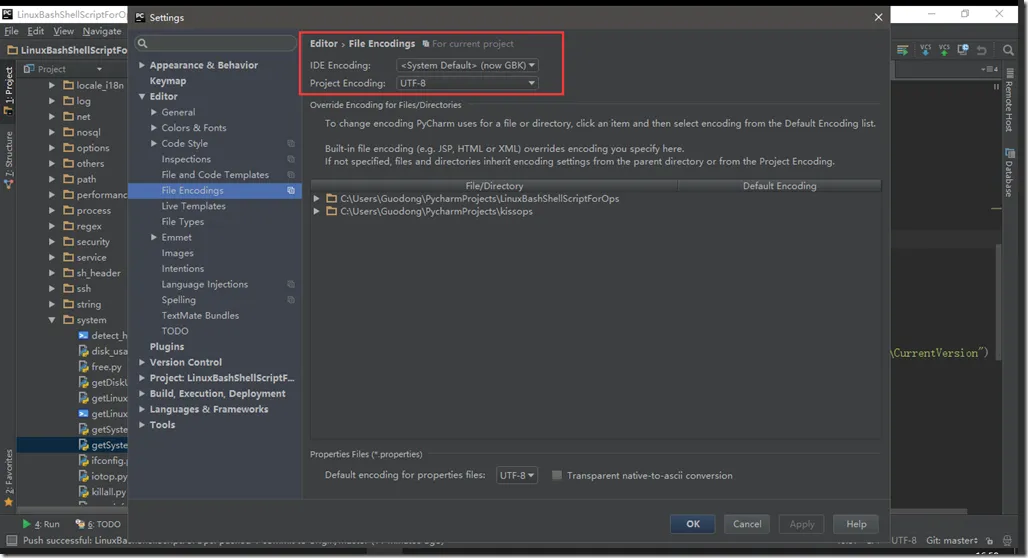Open the Navigate menu

(x=102, y=31)
